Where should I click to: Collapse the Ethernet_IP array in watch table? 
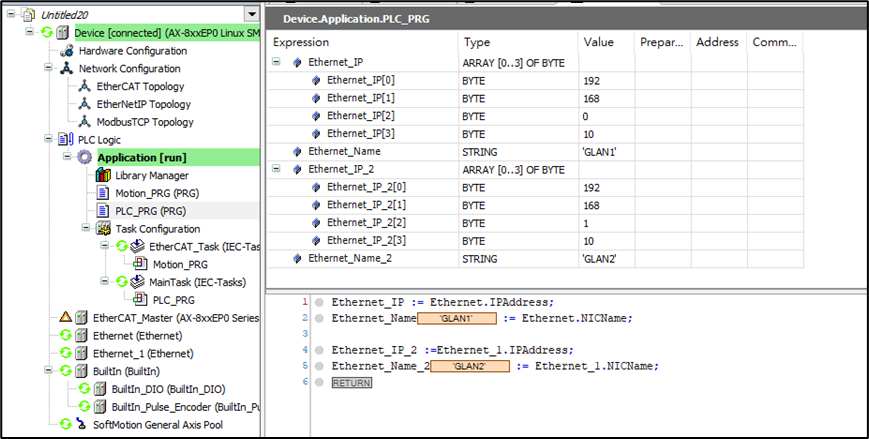click(x=277, y=62)
